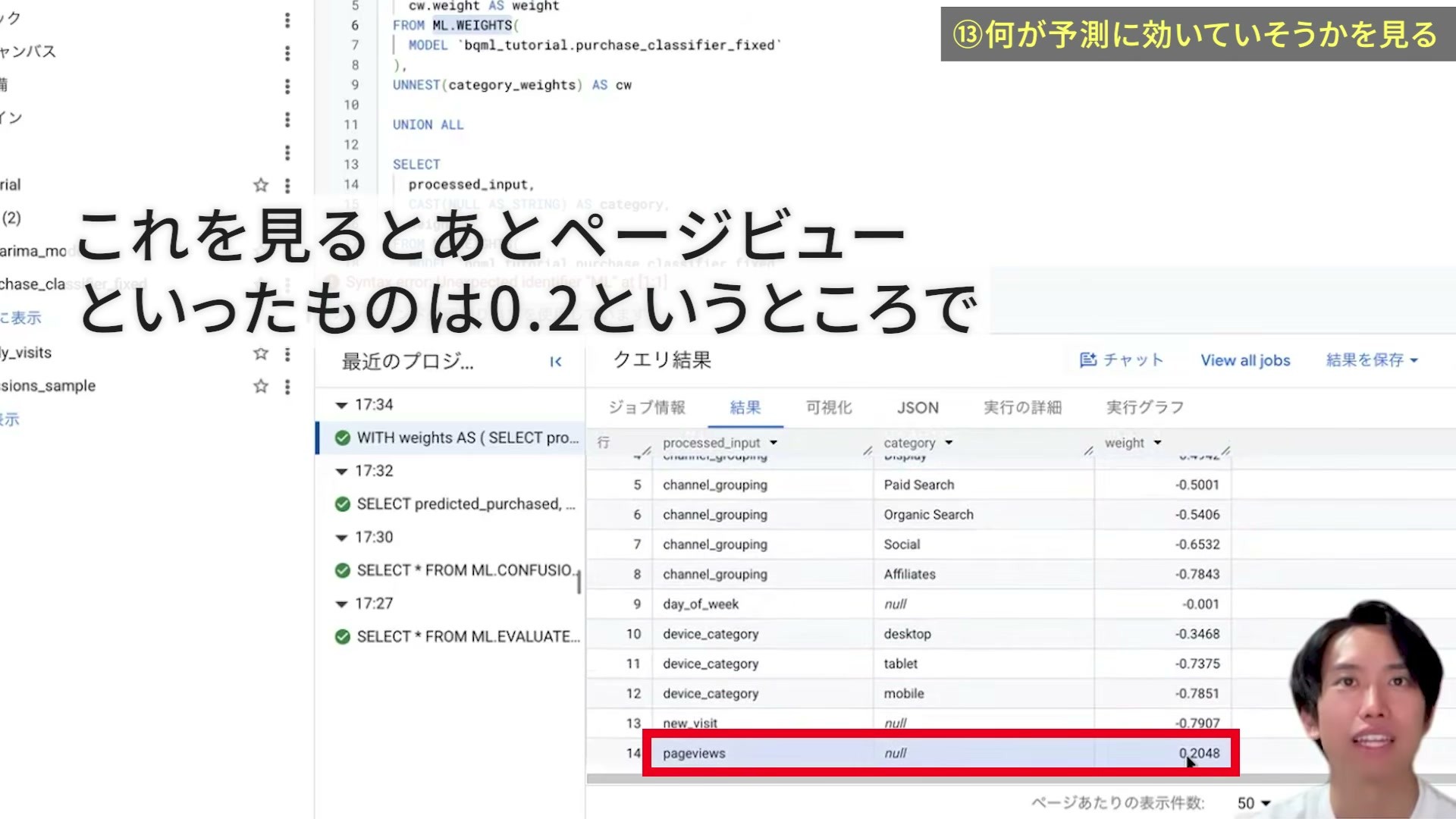Click the -0.7851 weight value
Screen dimensions: 1456x819
(1197, 694)
